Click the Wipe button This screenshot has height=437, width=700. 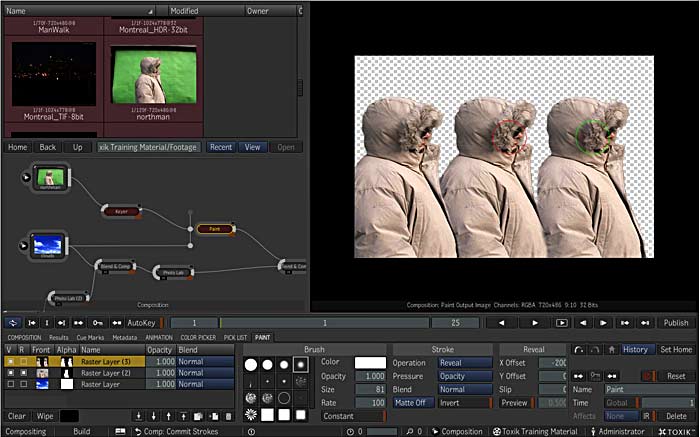coord(43,416)
